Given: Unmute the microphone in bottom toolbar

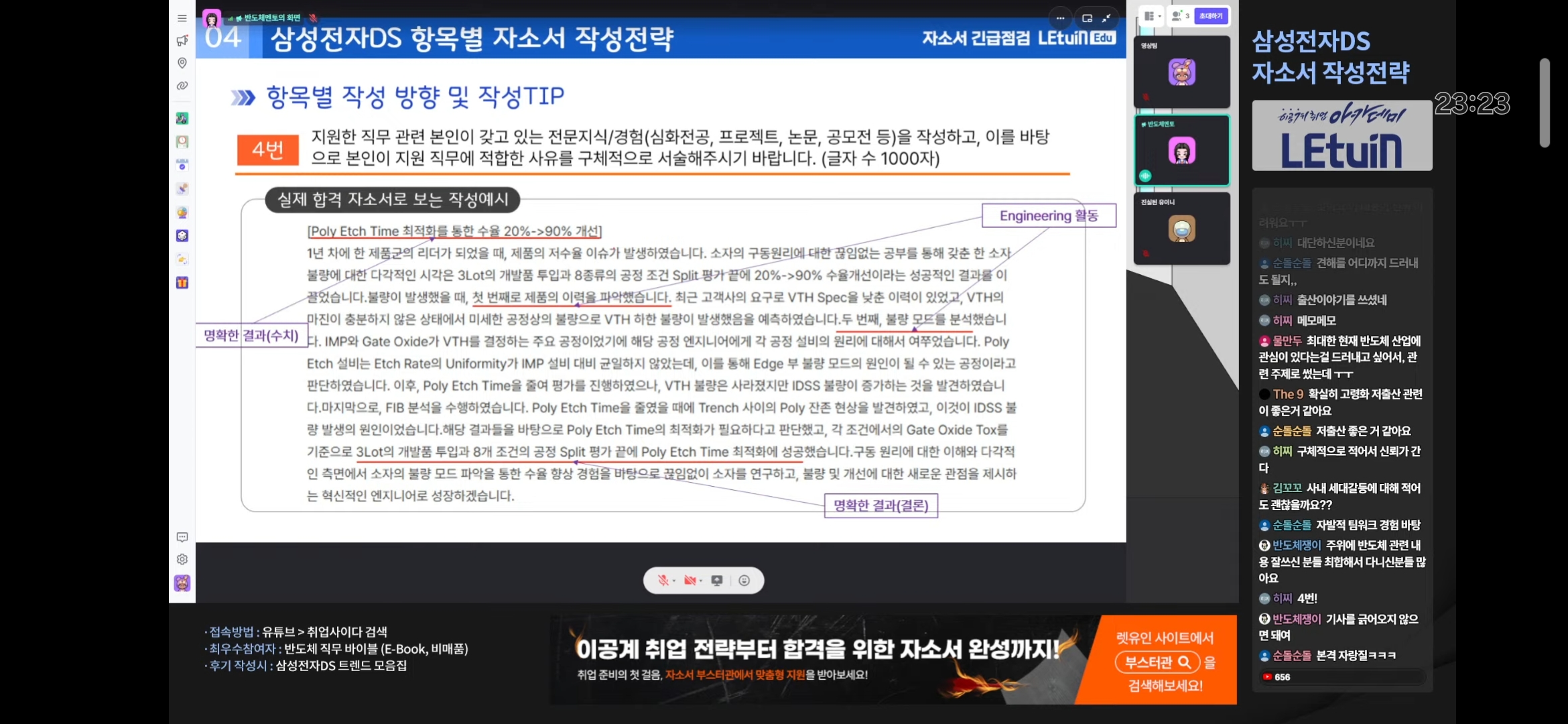Looking at the screenshot, I should [x=663, y=581].
